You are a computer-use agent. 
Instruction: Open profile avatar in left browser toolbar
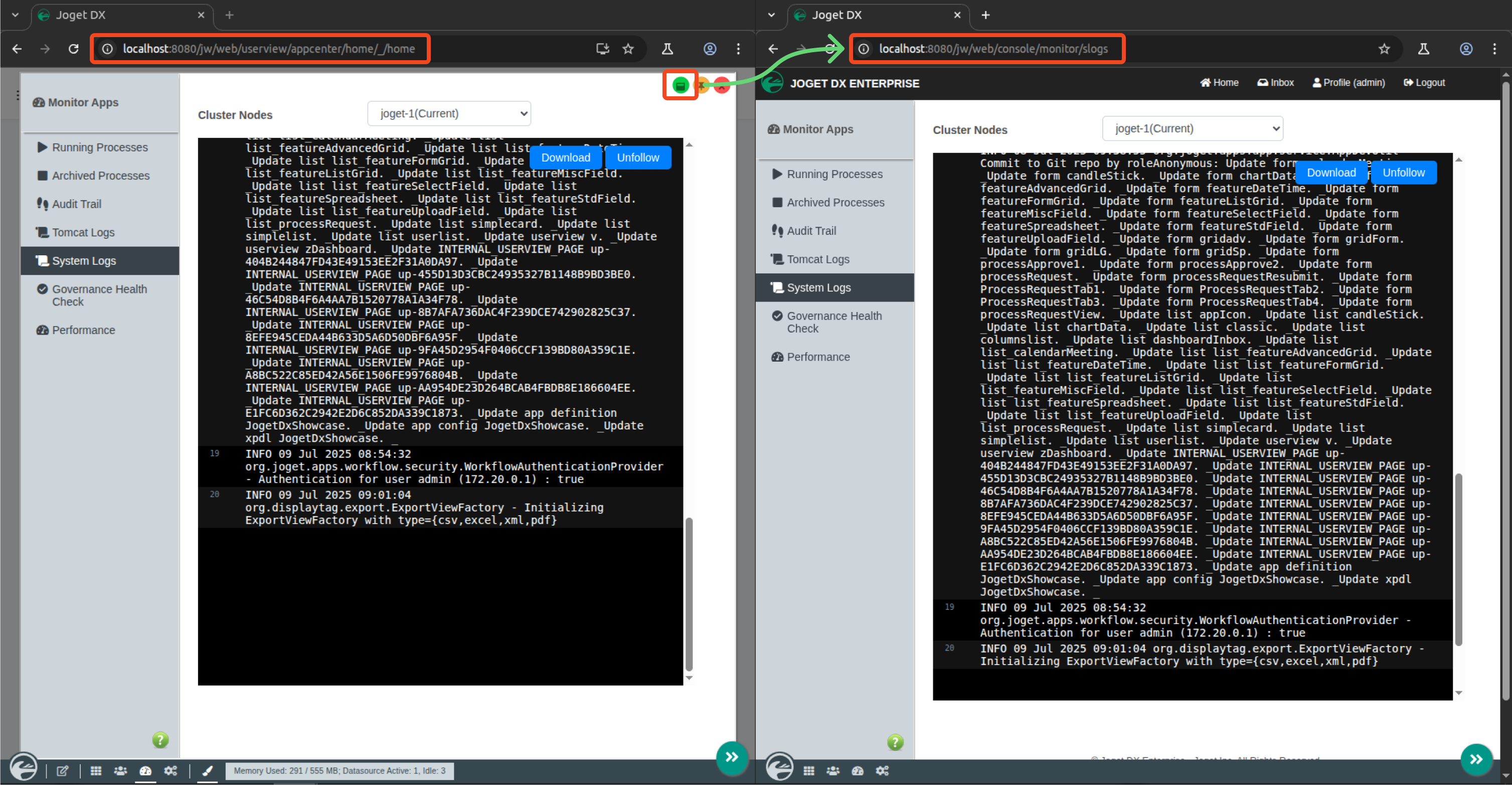[x=710, y=49]
